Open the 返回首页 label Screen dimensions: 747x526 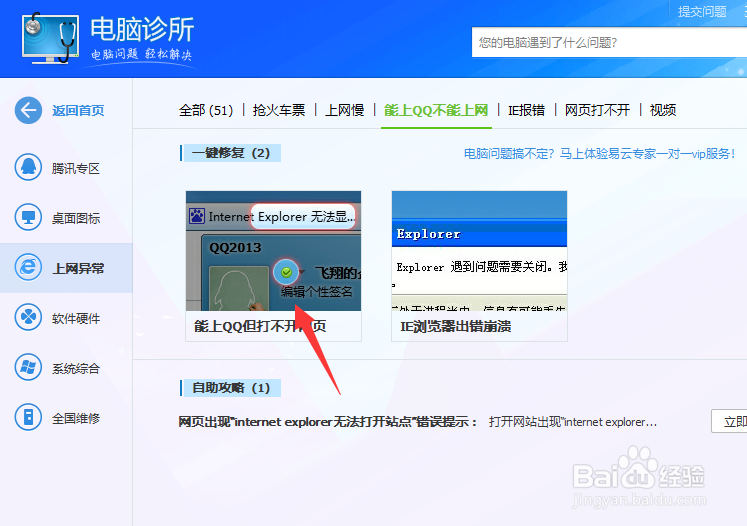pos(78,111)
